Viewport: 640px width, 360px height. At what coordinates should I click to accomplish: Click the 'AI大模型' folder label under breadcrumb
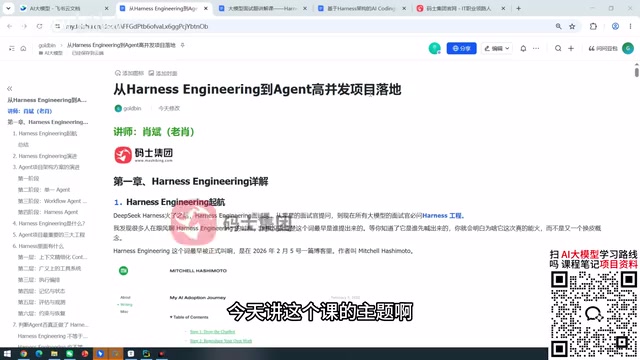(x=51, y=53)
